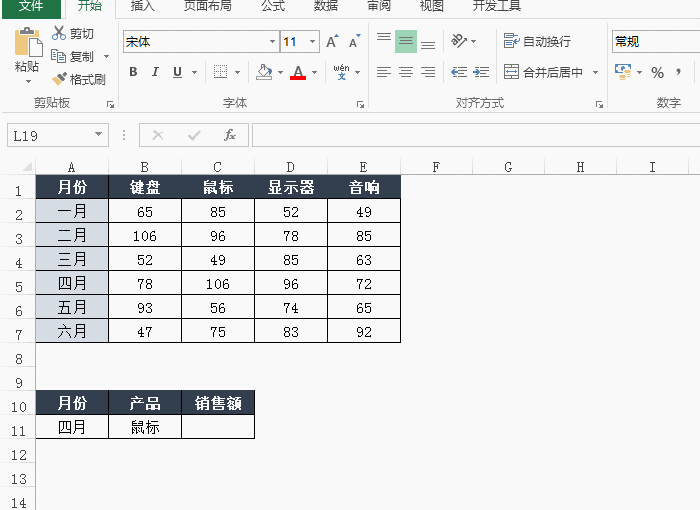Viewport: 700px width, 510px height.
Task: Switch to the 公式 Formulas tab
Action: click(273, 6)
